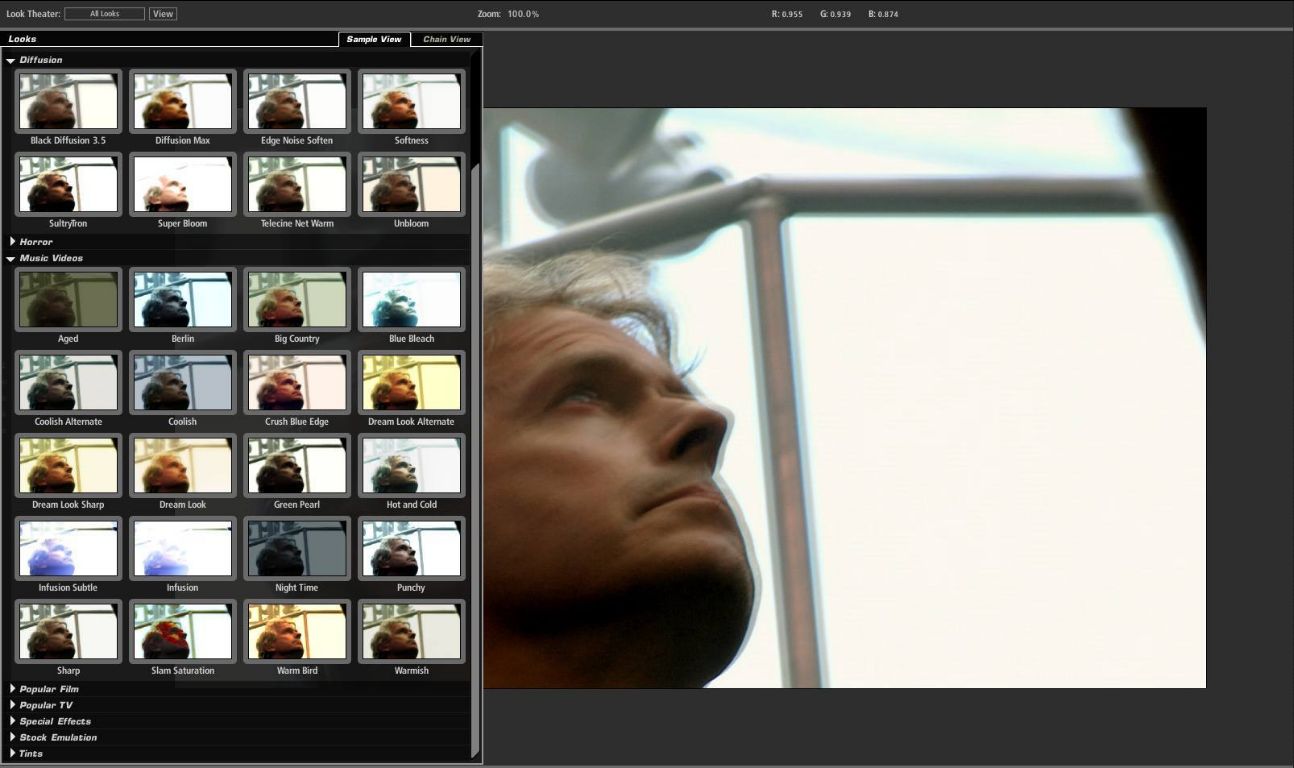
Task: Pick the Coolish look thumbnail
Action: (x=182, y=382)
